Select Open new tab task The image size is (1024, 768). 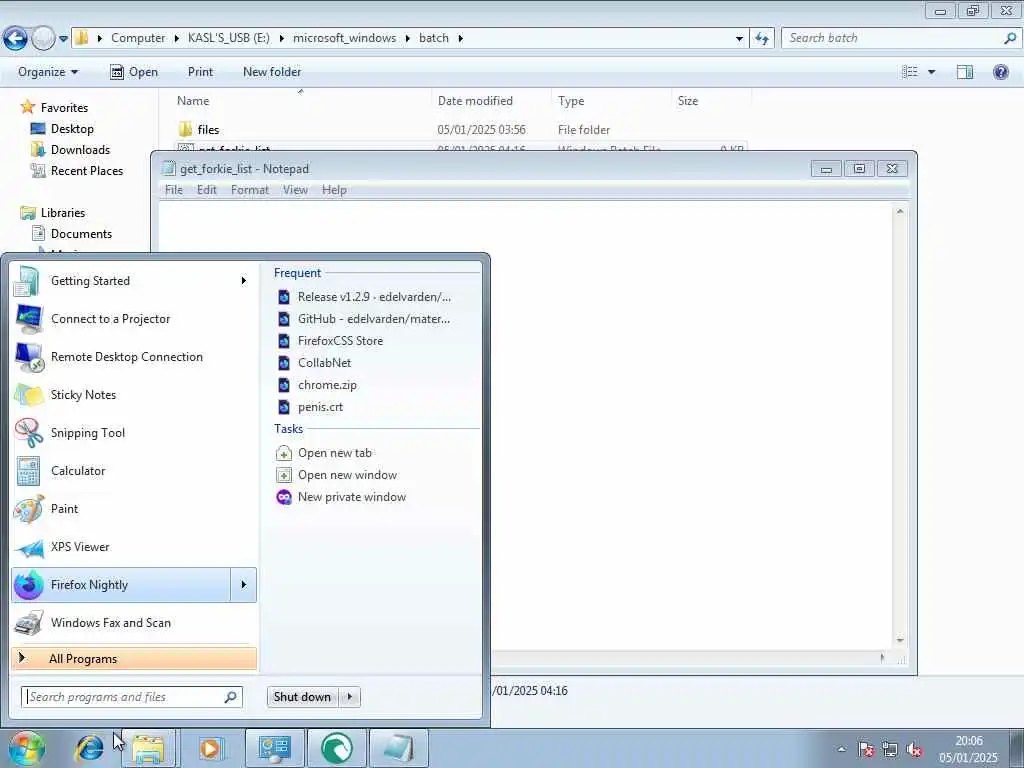[x=334, y=453]
